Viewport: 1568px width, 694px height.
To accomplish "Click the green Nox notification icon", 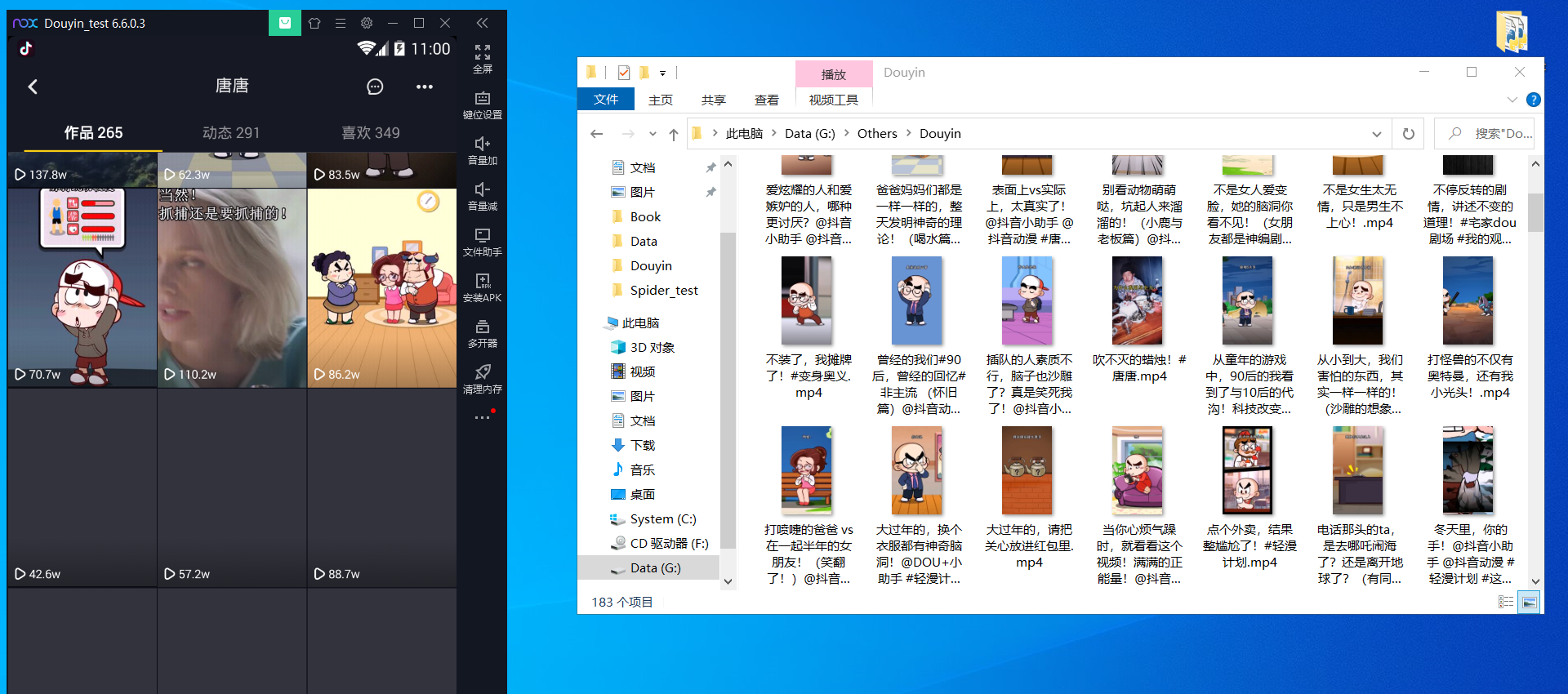I will [x=285, y=23].
